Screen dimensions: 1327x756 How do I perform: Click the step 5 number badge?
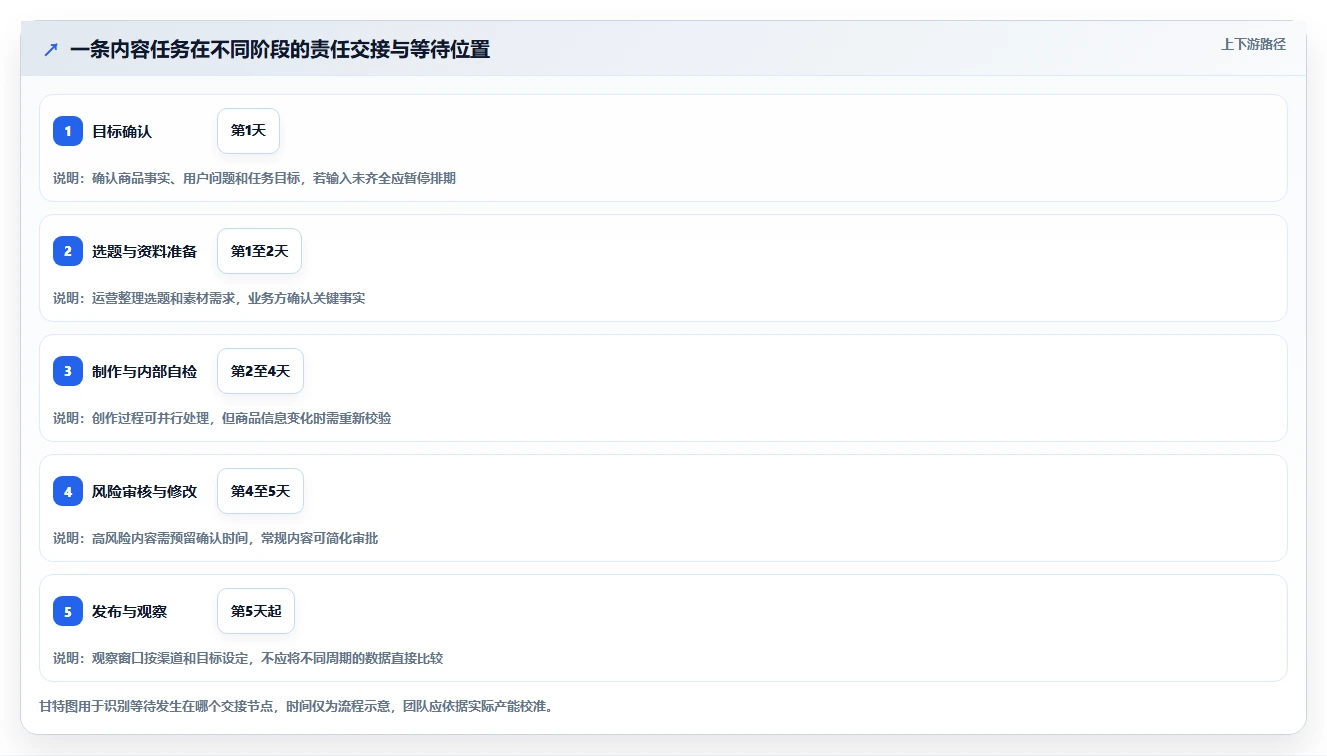tap(68, 611)
